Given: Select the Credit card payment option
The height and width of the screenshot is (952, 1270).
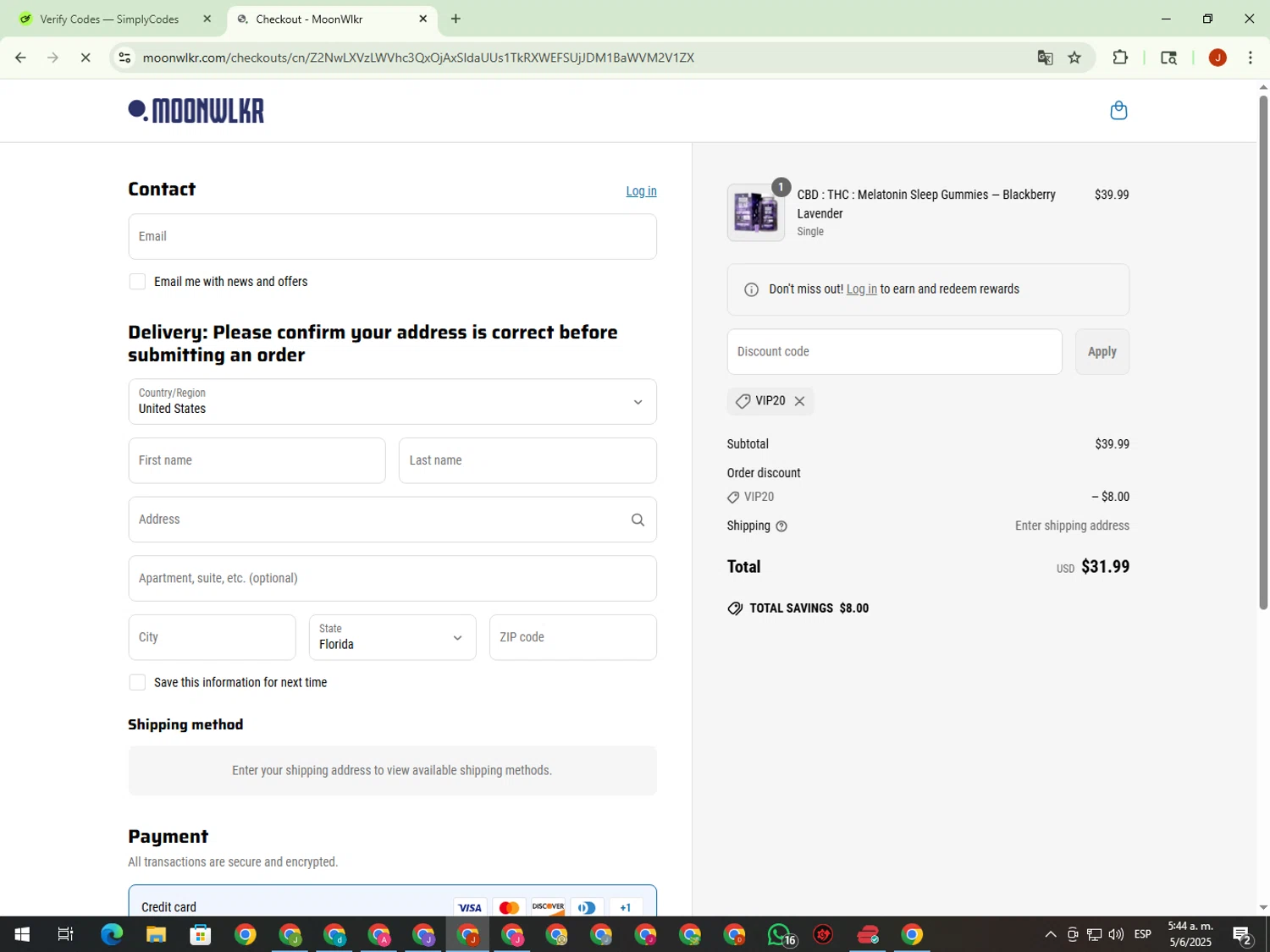Looking at the screenshot, I should coord(392,905).
